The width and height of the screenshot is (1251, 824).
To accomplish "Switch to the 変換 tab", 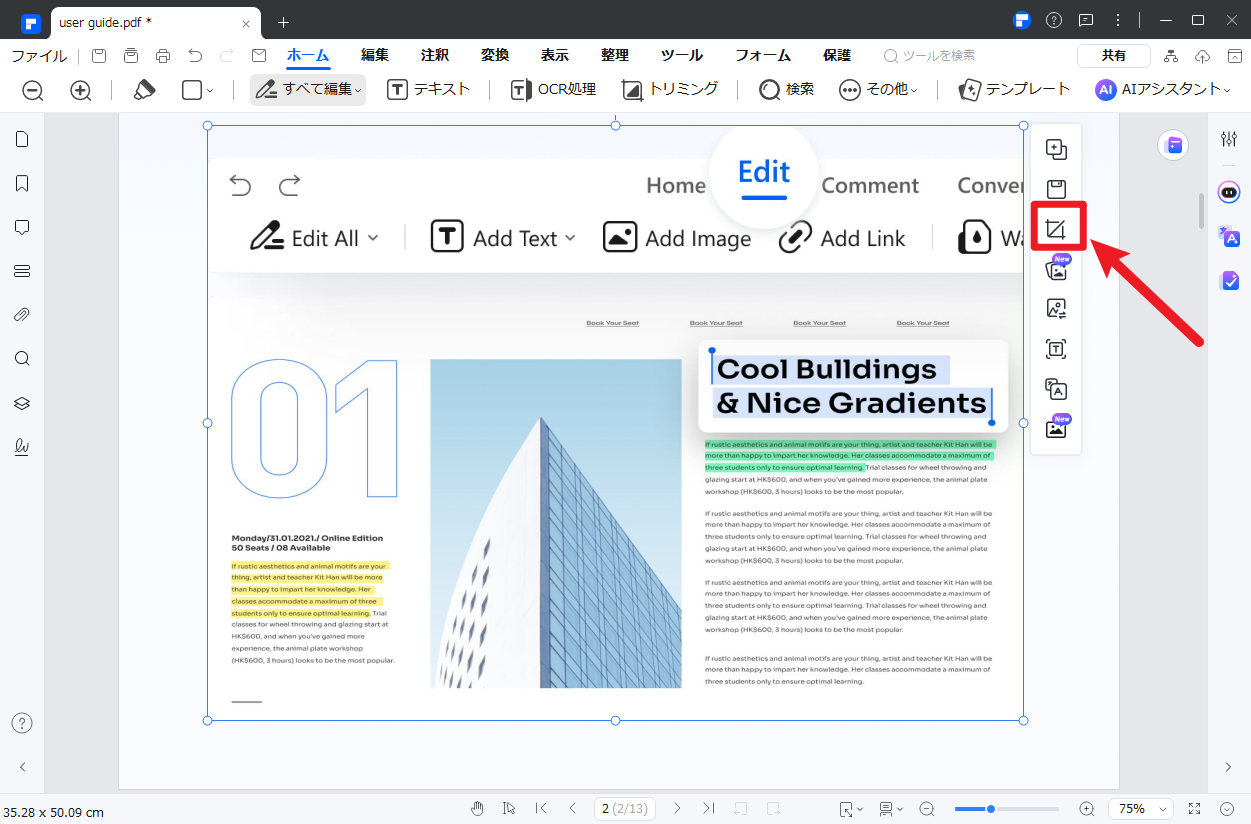I will point(495,56).
